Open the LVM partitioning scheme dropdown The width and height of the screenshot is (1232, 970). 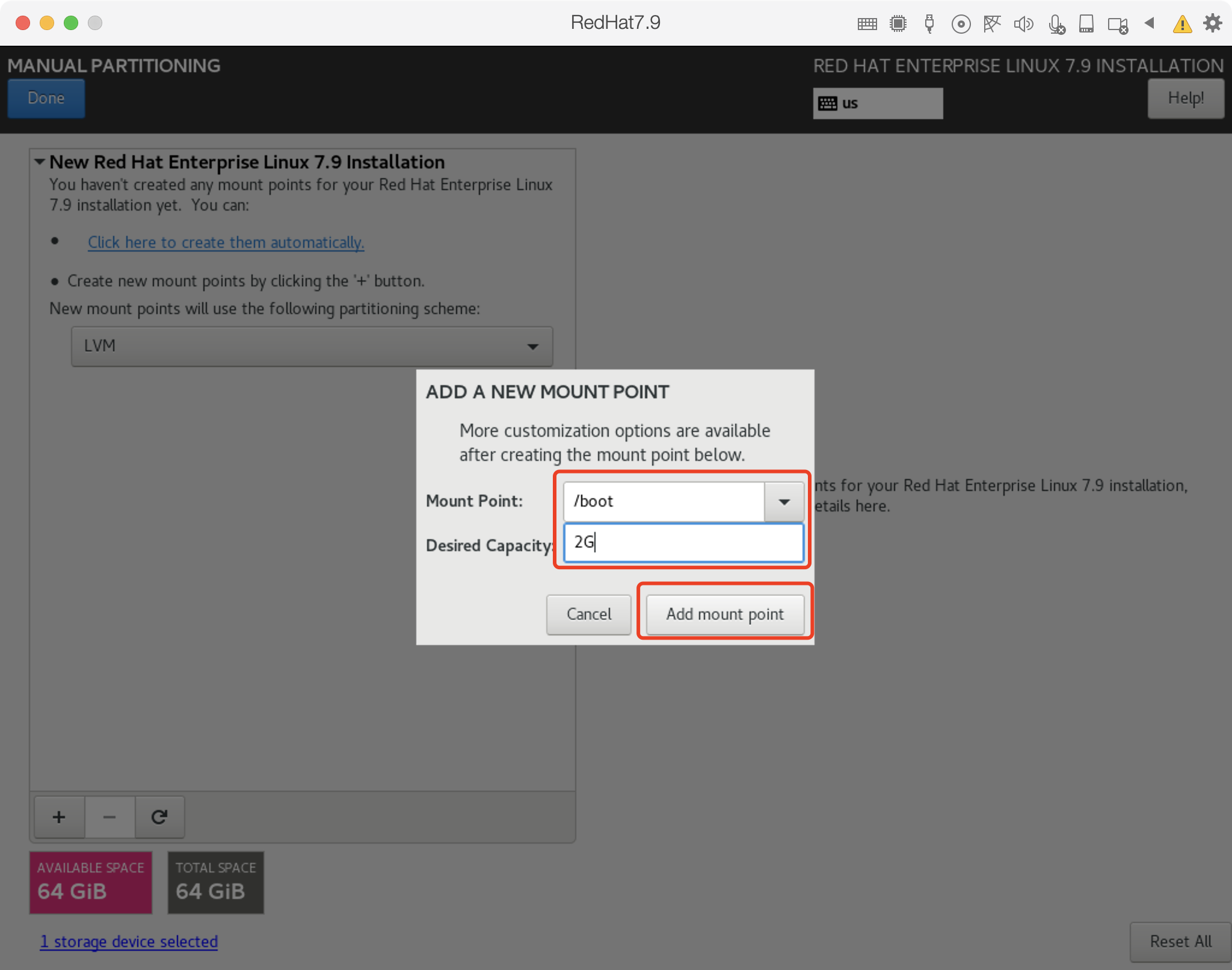[x=312, y=347]
